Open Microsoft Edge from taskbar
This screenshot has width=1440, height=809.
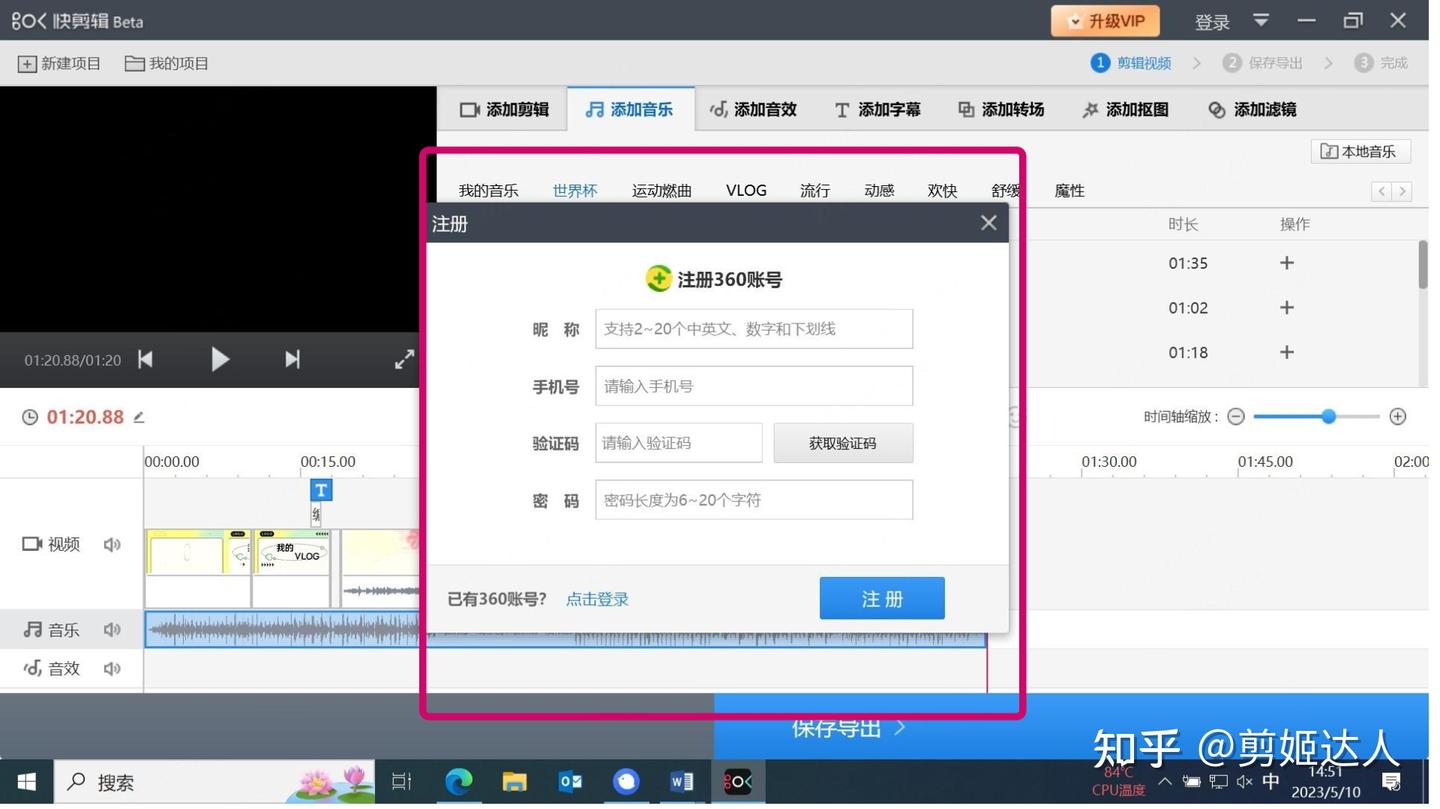tap(458, 783)
